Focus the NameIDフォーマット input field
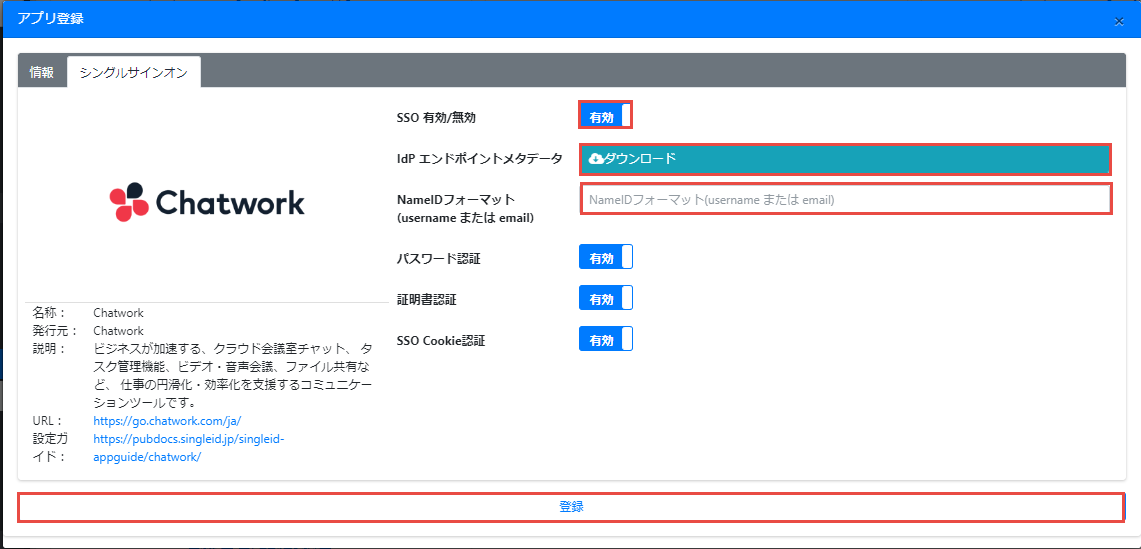This screenshot has height=549, width=1141. click(x=845, y=199)
